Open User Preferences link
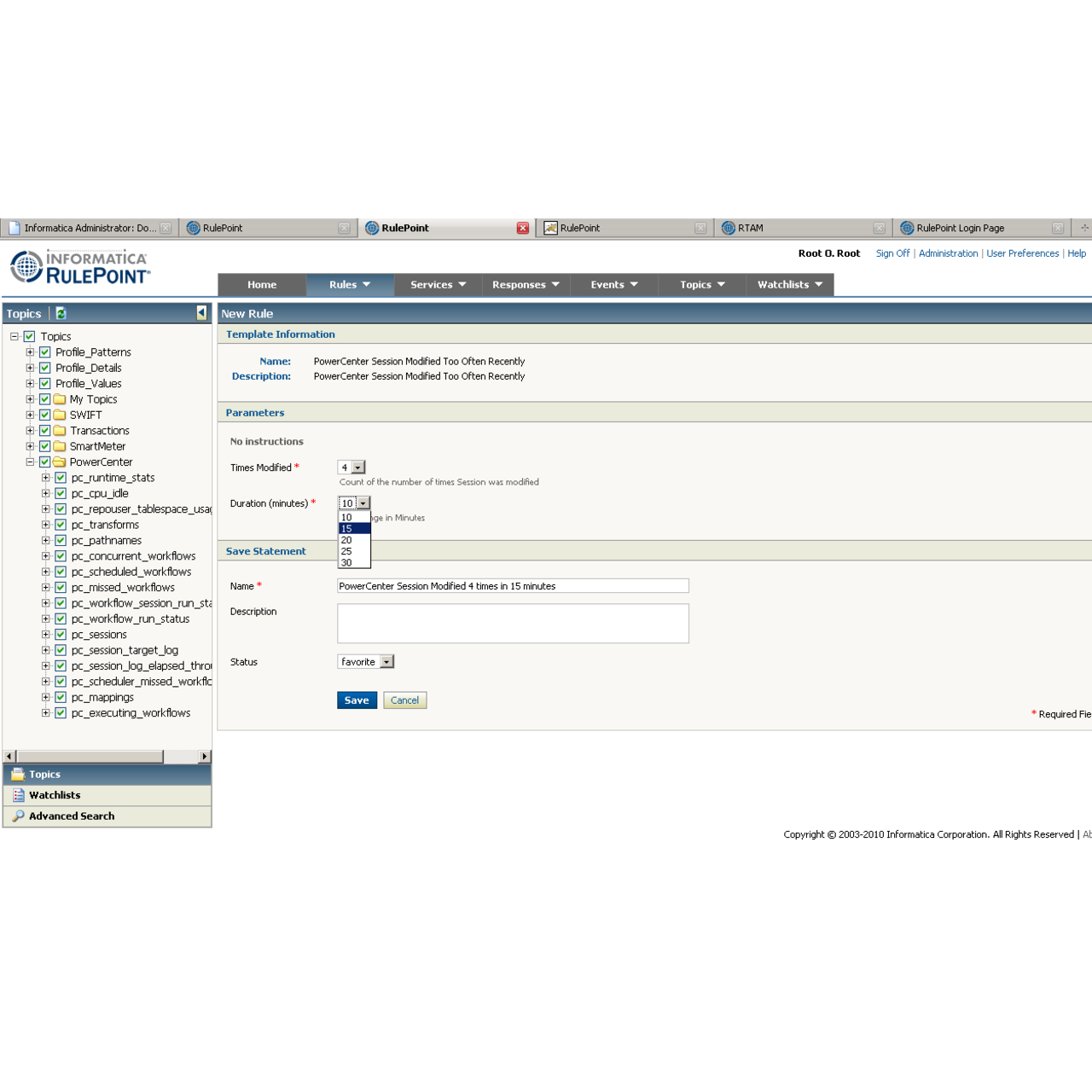The height and width of the screenshot is (1092, 1092). 1022,253
